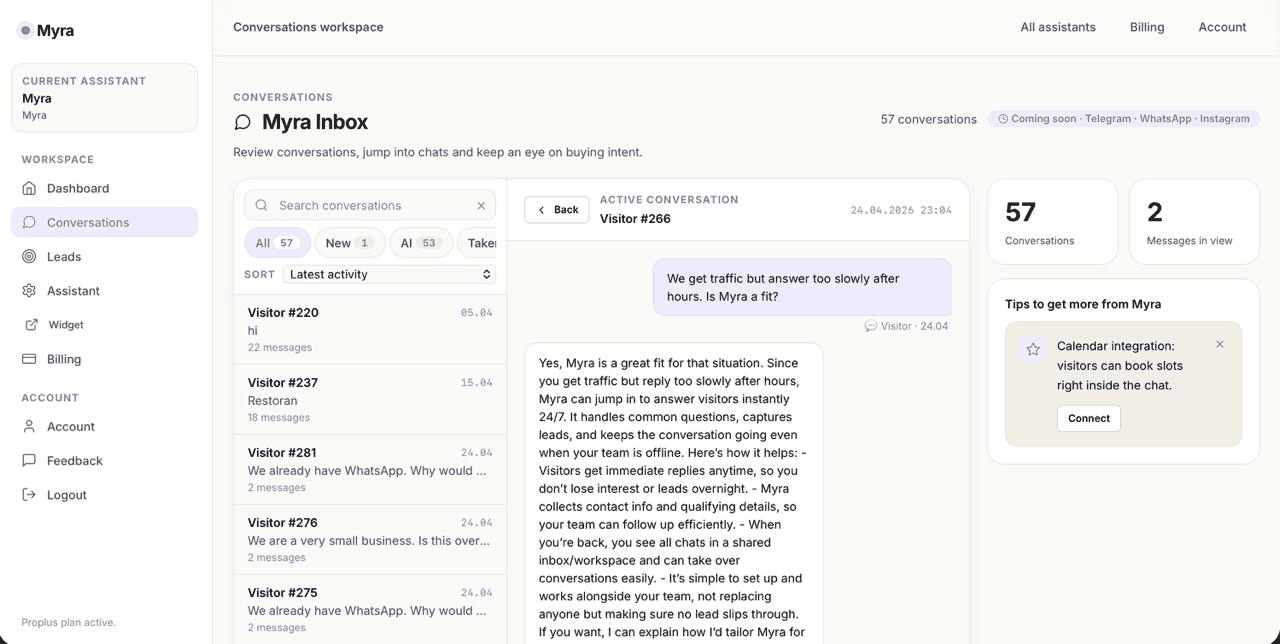Click the Search conversations input field
Viewport: 1280px width, 644px height.
tap(370, 205)
